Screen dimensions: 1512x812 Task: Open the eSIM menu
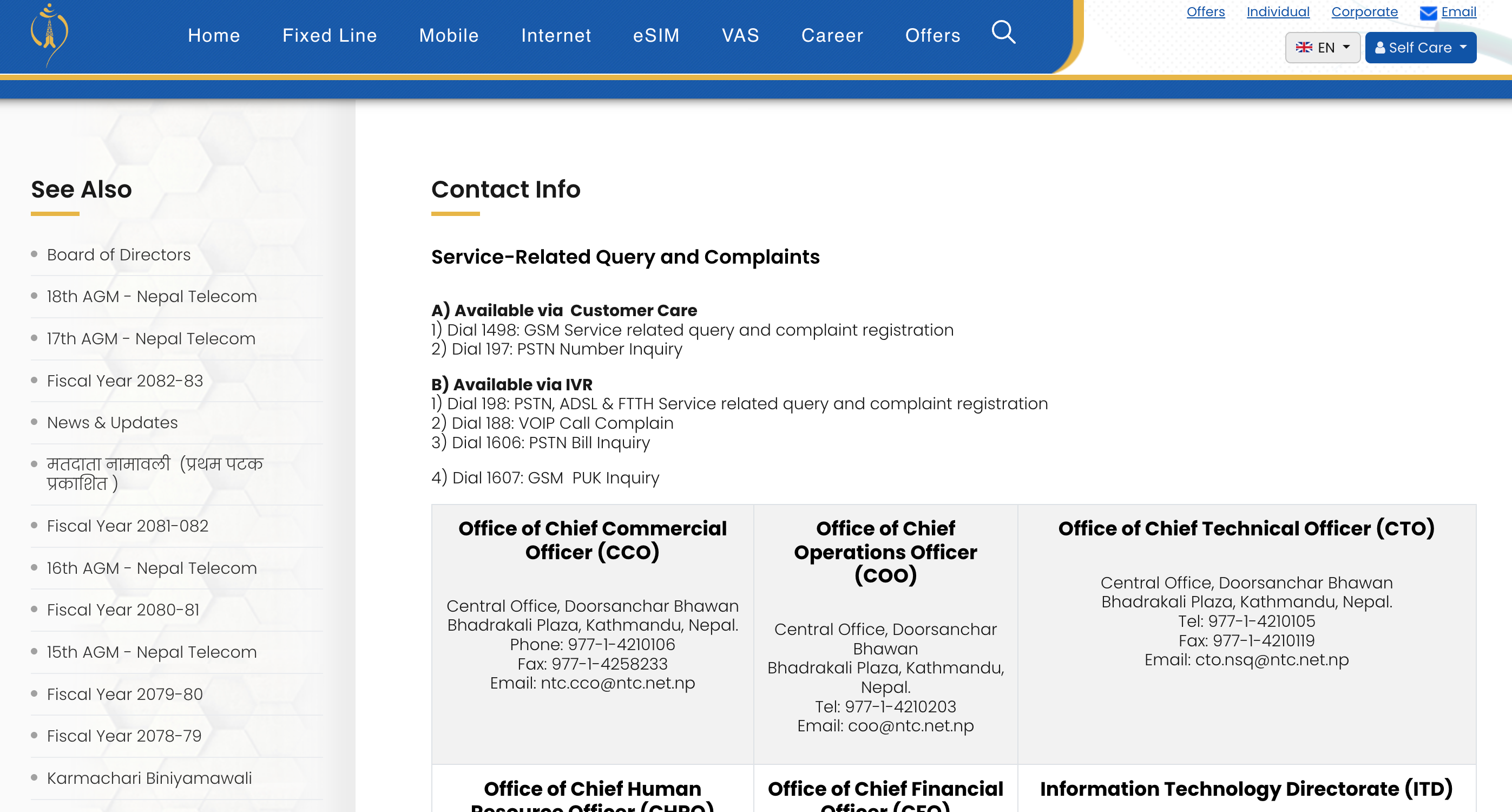(x=656, y=36)
